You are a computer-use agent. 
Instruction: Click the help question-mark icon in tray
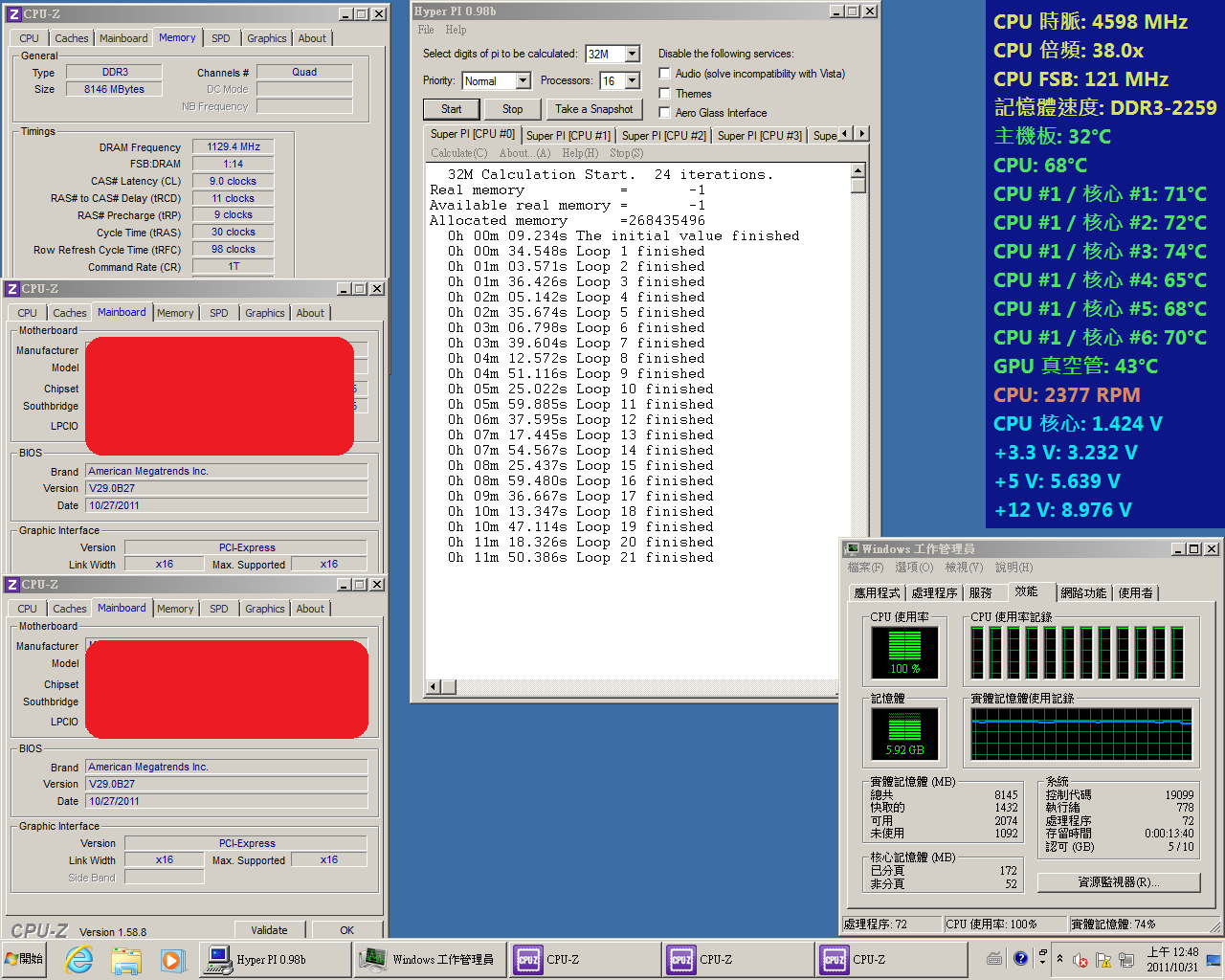click(x=1020, y=958)
